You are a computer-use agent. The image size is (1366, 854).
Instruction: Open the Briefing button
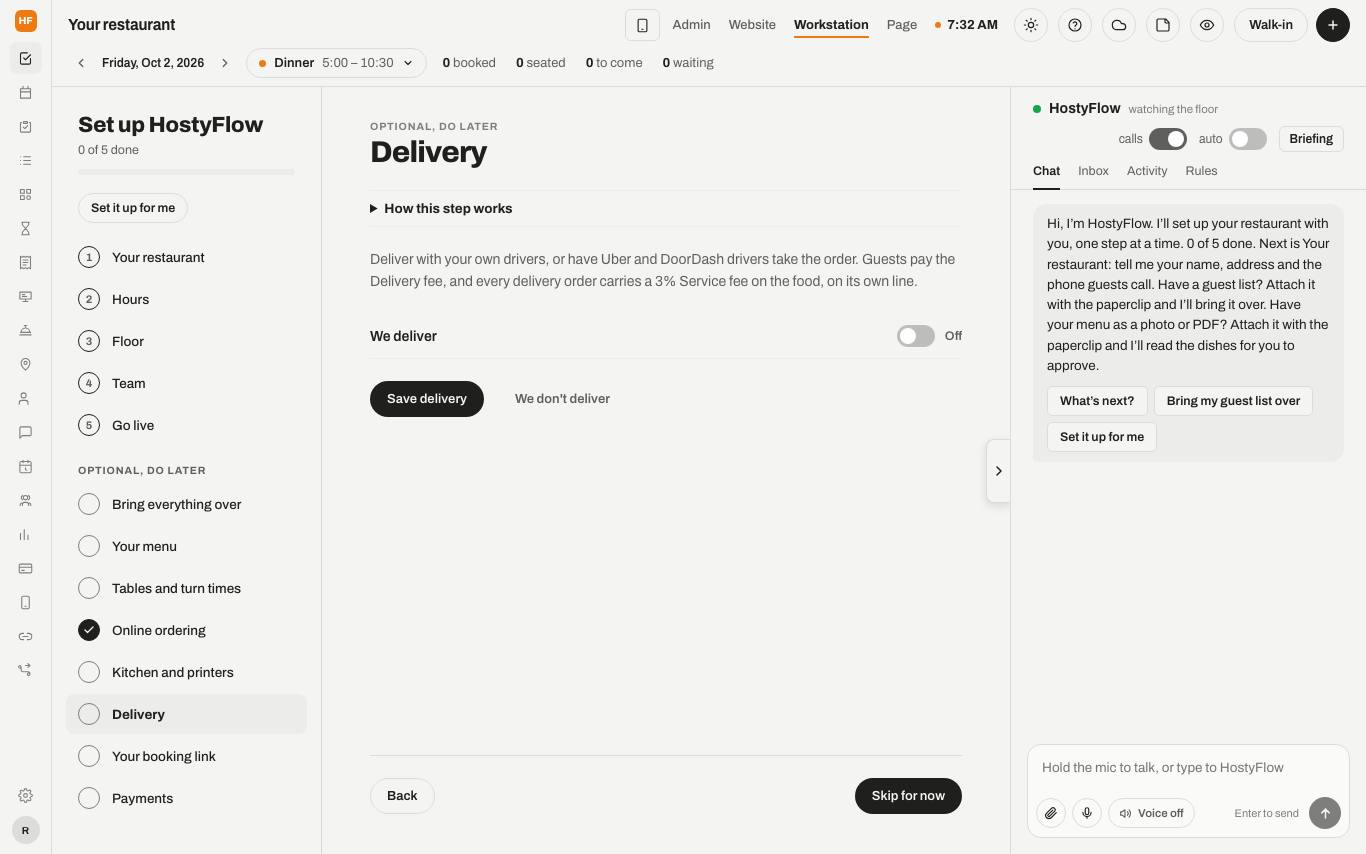(x=1311, y=139)
